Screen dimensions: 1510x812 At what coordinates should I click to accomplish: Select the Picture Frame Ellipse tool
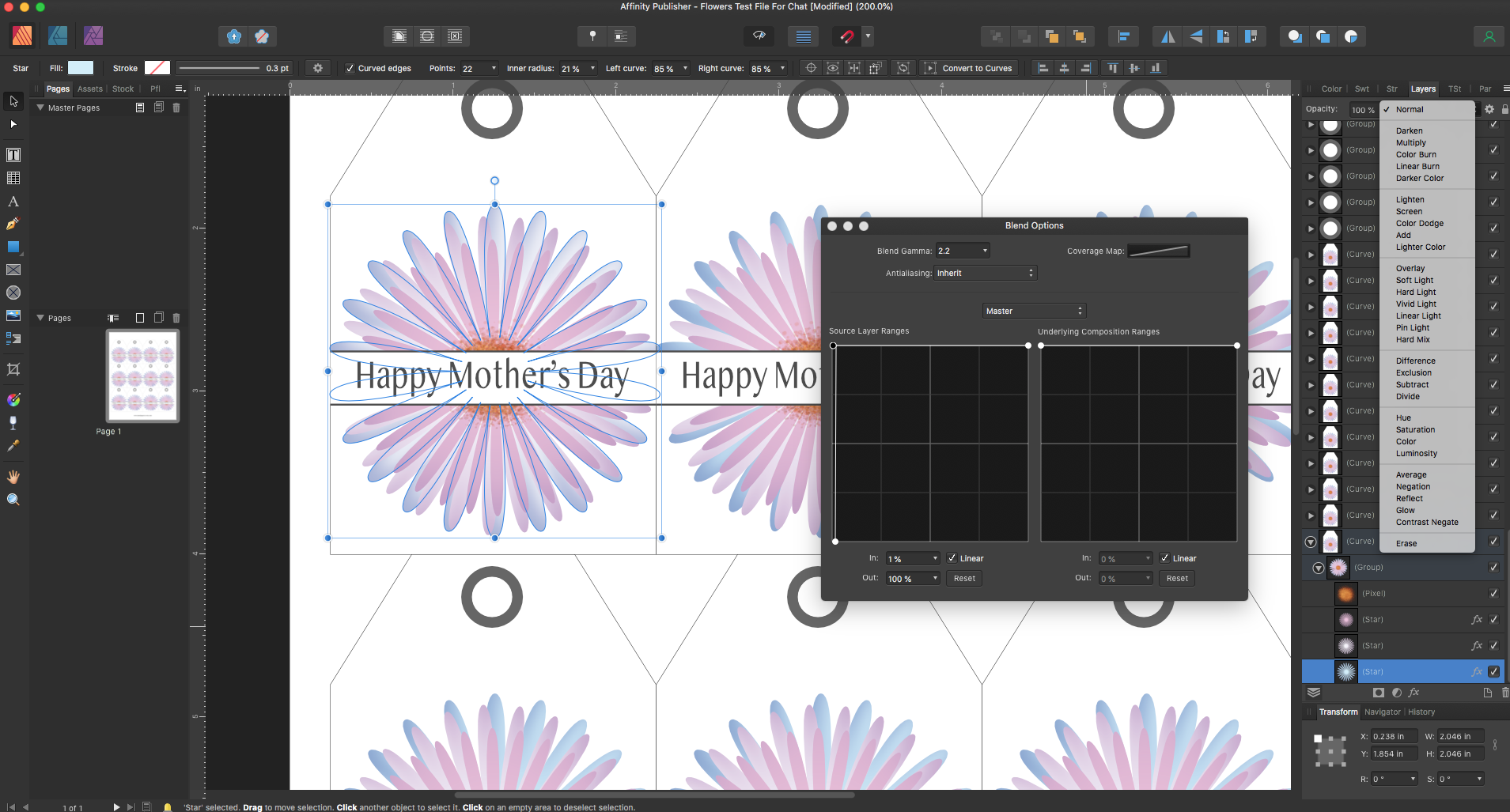pyautogui.click(x=13, y=293)
